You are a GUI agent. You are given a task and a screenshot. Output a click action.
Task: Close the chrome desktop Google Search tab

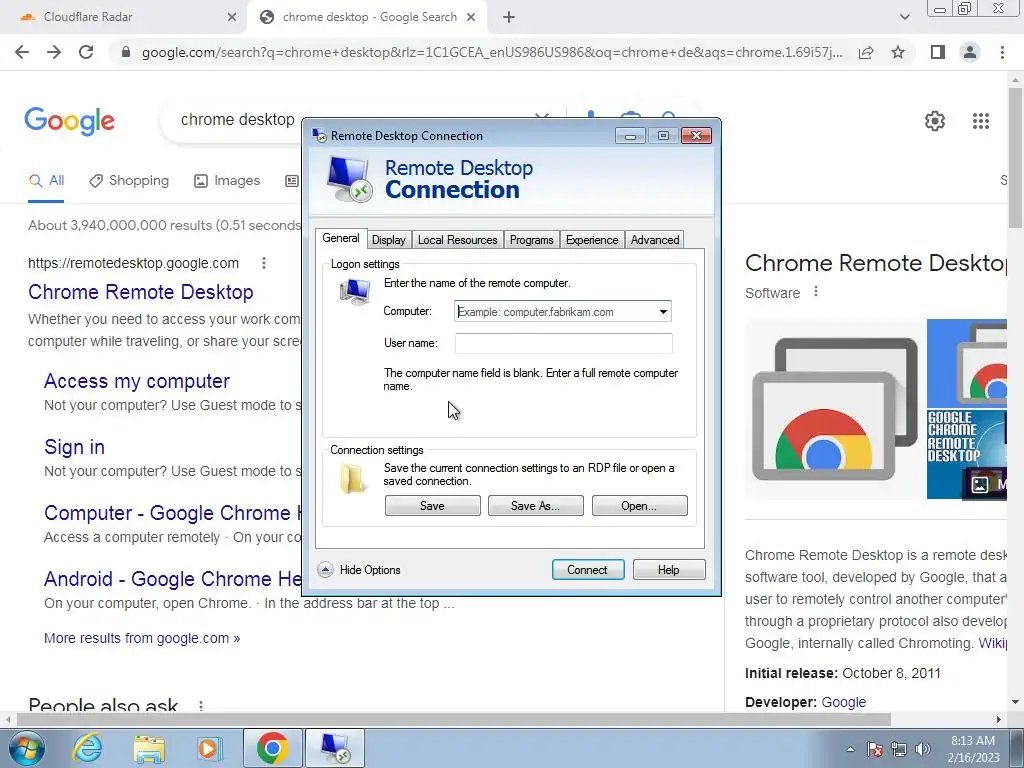coord(471,17)
